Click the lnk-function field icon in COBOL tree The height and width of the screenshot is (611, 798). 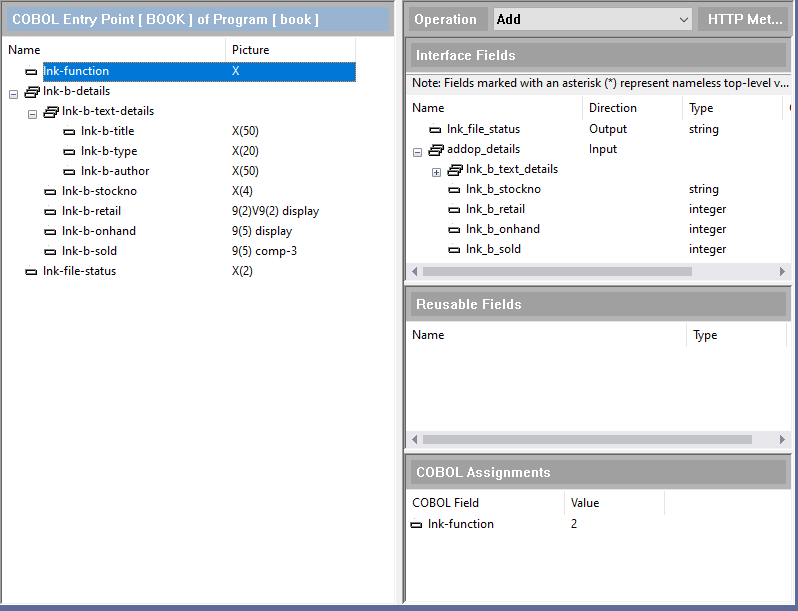click(31, 72)
